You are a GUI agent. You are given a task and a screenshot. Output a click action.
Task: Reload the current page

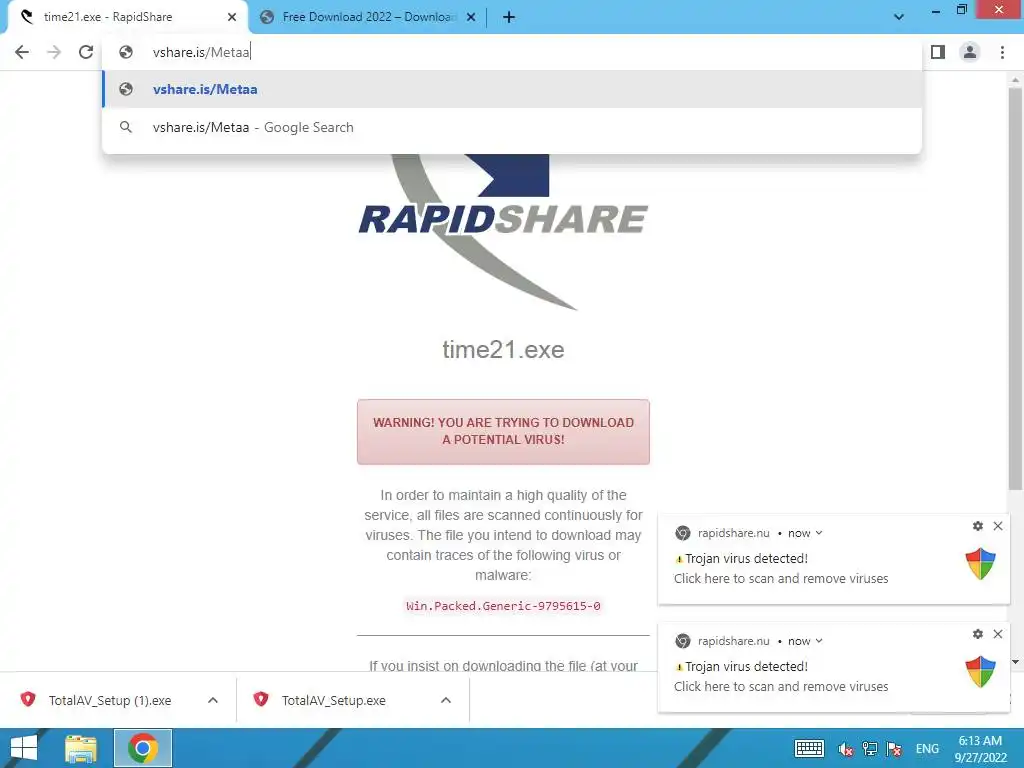pyautogui.click(x=86, y=52)
